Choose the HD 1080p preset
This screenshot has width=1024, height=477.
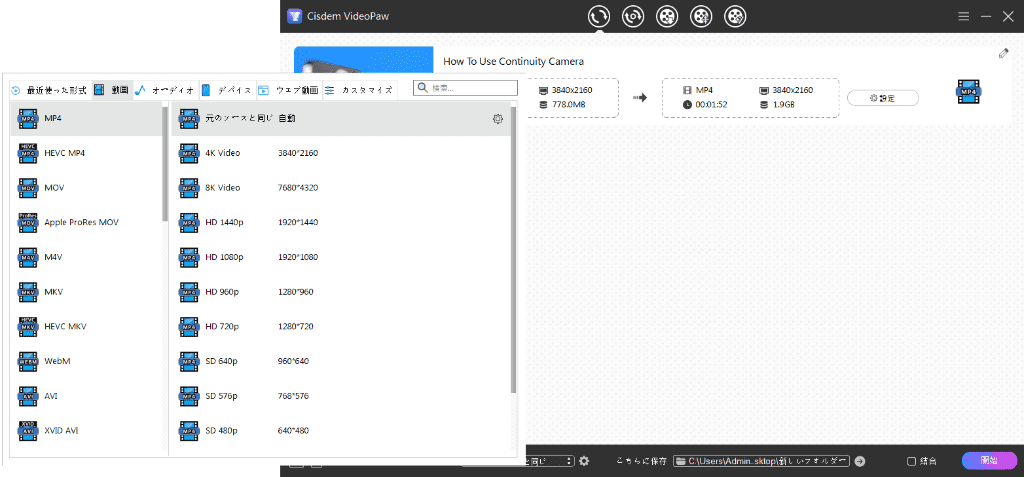click(x=340, y=257)
